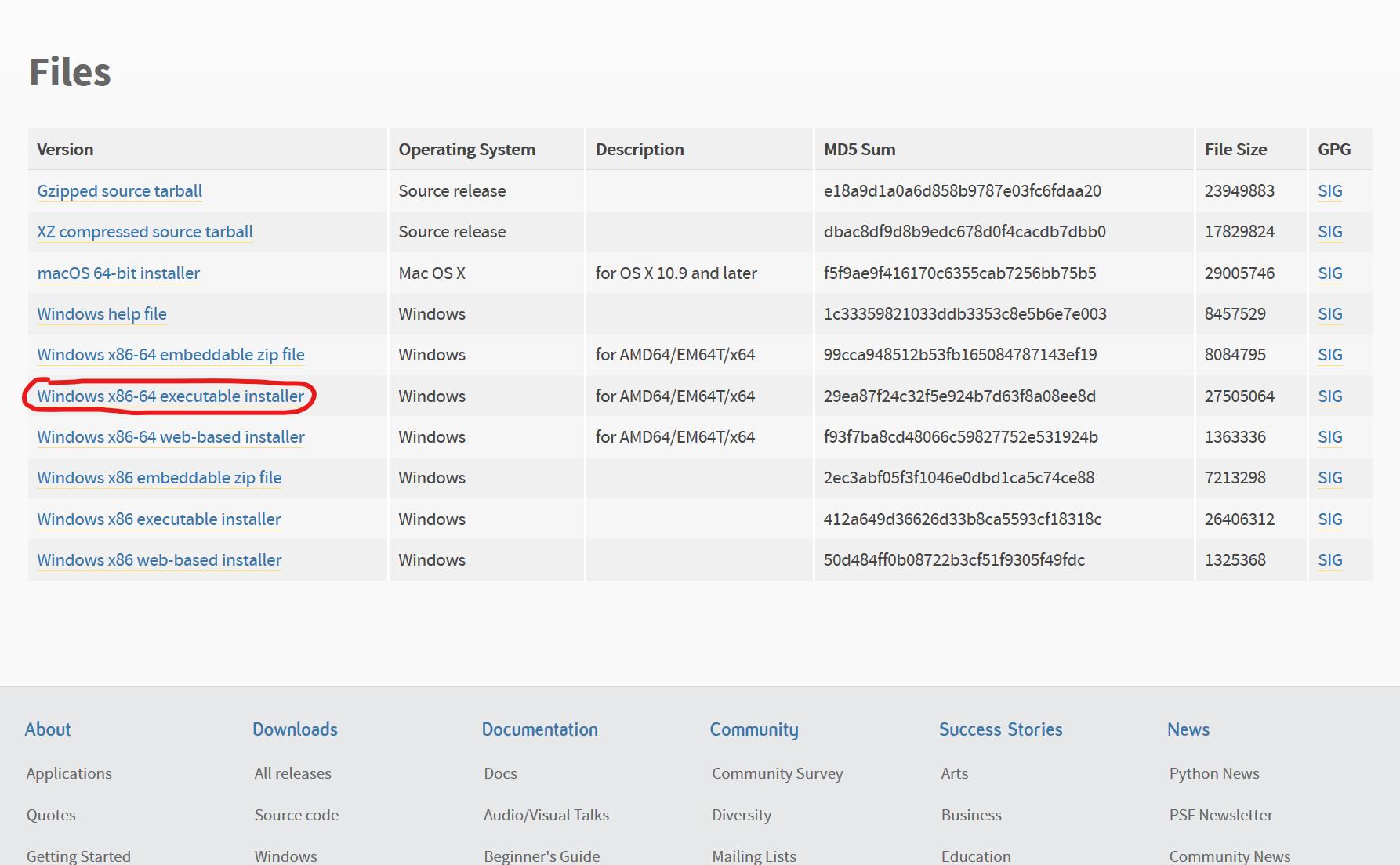This screenshot has height=865, width=1400.
Task: Download Windows x86-64 embeddable zip file
Action: (171, 355)
